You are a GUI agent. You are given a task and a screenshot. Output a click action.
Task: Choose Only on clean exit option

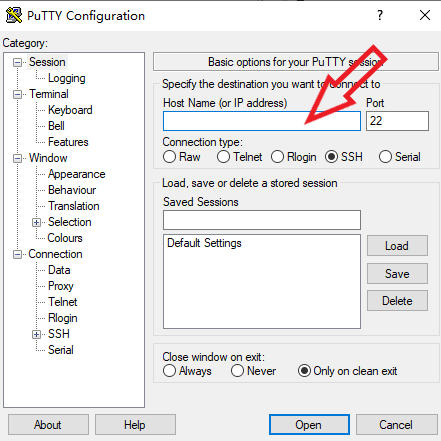[x=347, y=371]
